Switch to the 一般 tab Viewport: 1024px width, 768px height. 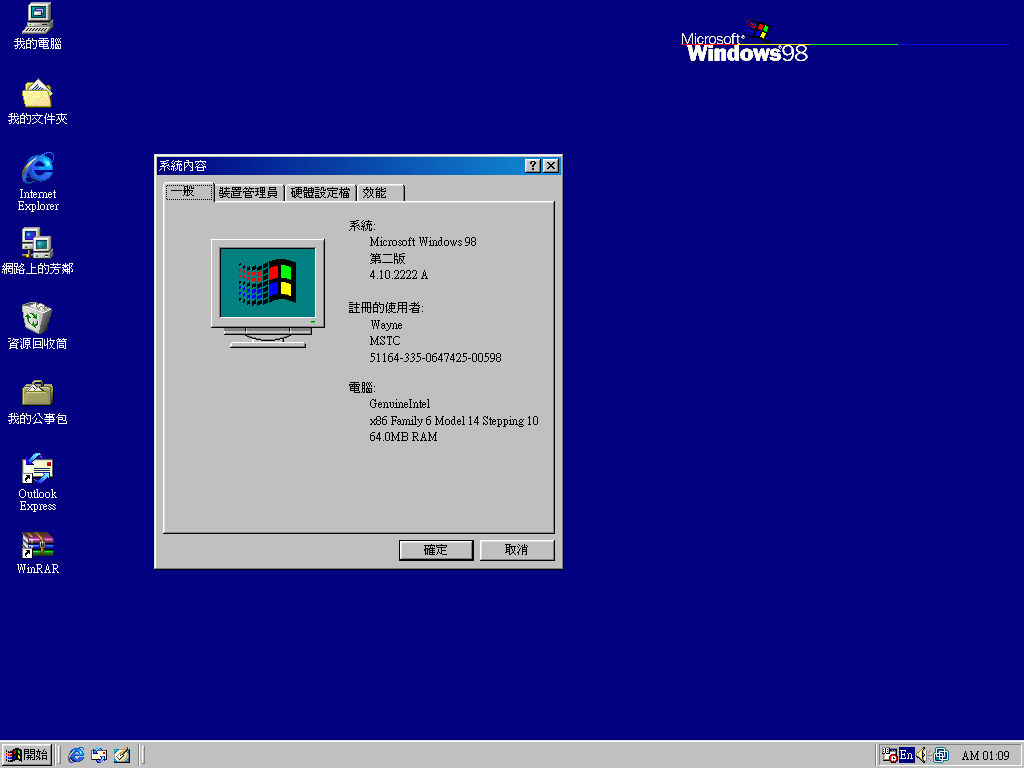pyautogui.click(x=189, y=191)
